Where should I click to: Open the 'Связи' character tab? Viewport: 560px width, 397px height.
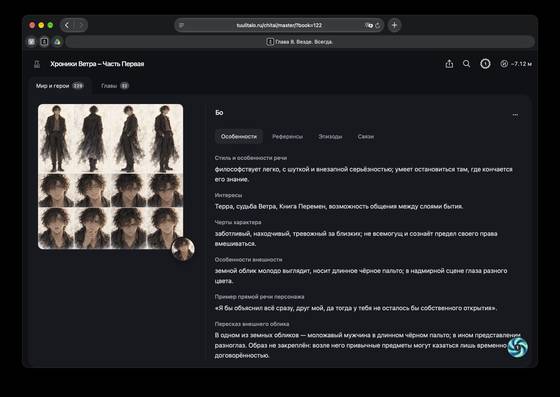click(366, 136)
